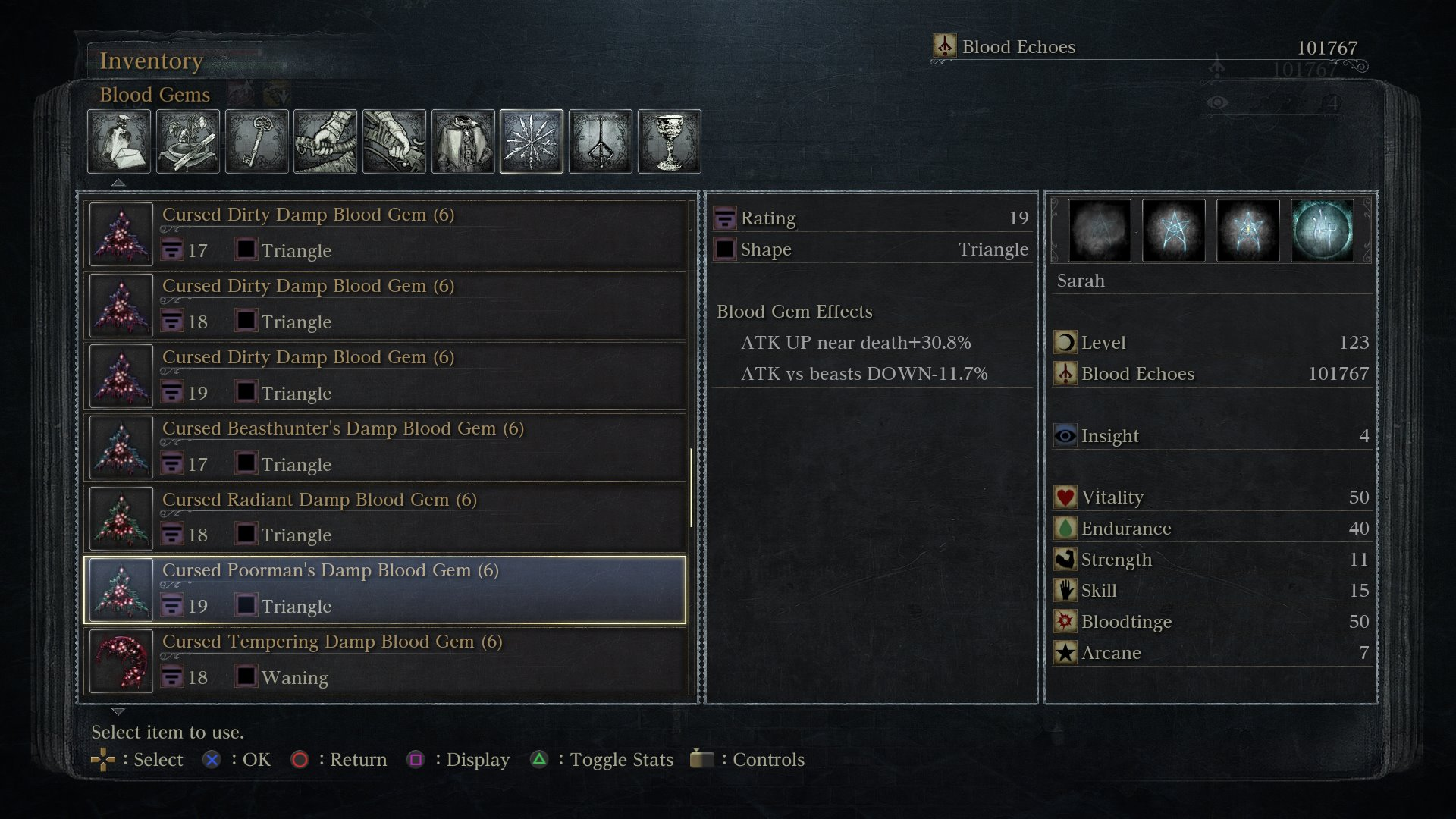Click the up arrow above gem list
1456x819 pixels.
(118, 183)
